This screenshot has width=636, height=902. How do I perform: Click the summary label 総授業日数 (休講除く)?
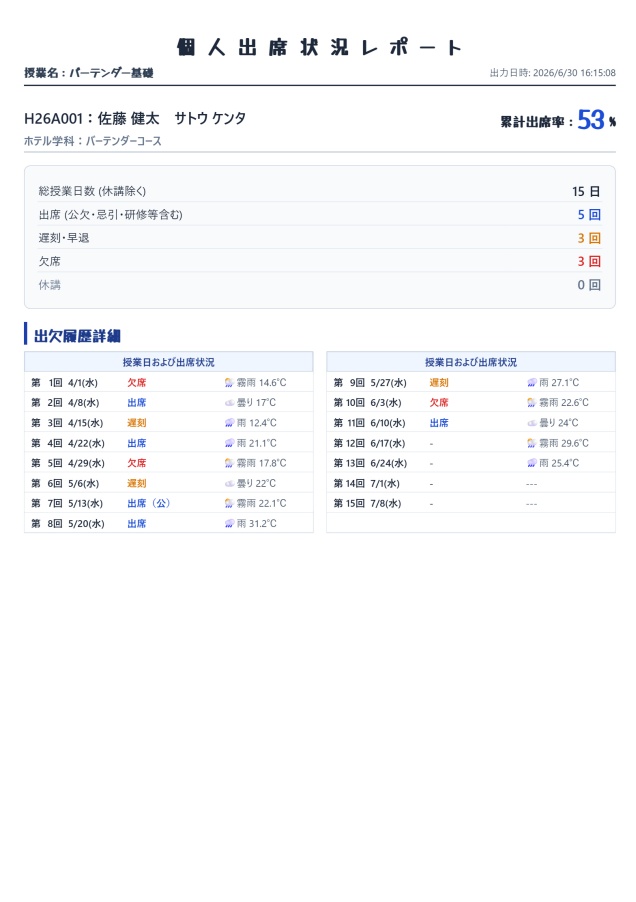pos(93,191)
